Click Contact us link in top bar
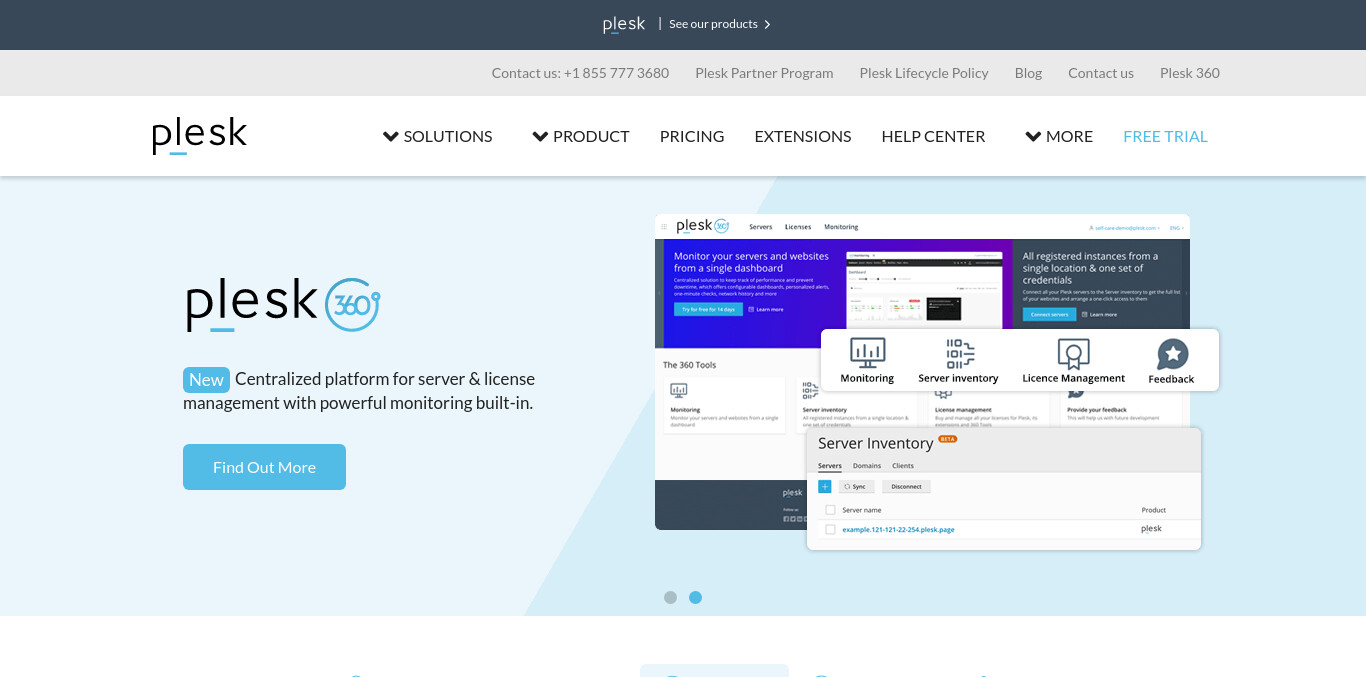 tap(1101, 73)
